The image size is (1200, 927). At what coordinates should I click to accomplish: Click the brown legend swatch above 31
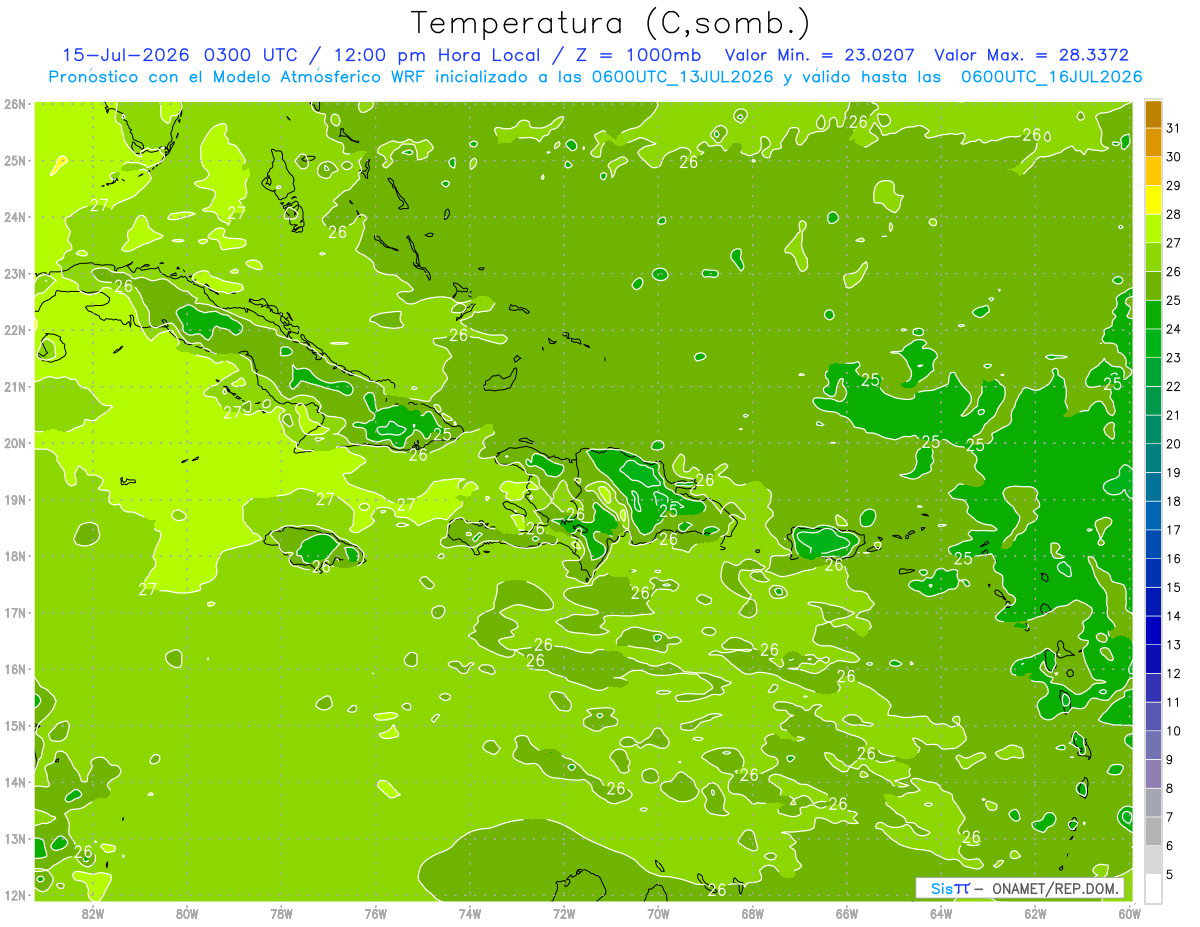(1153, 114)
